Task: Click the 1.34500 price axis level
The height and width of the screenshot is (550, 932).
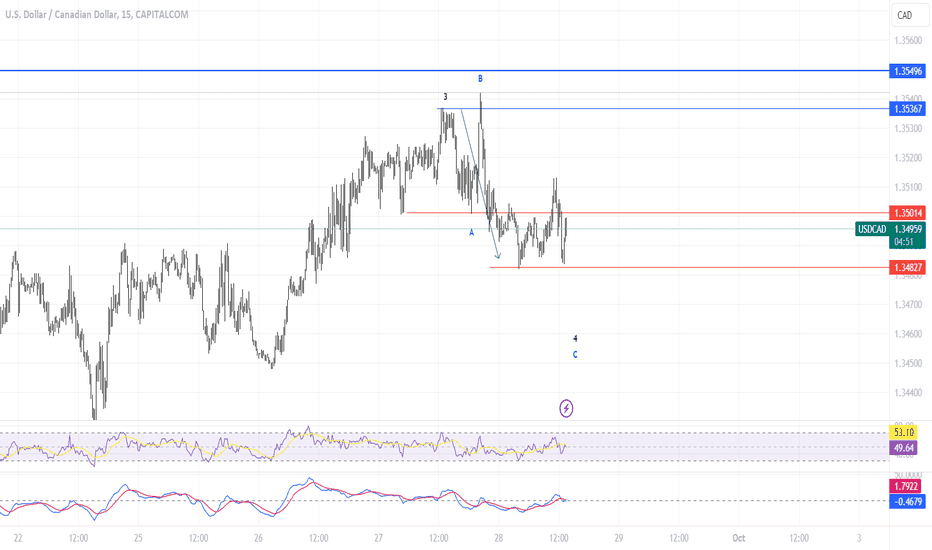Action: tap(908, 363)
